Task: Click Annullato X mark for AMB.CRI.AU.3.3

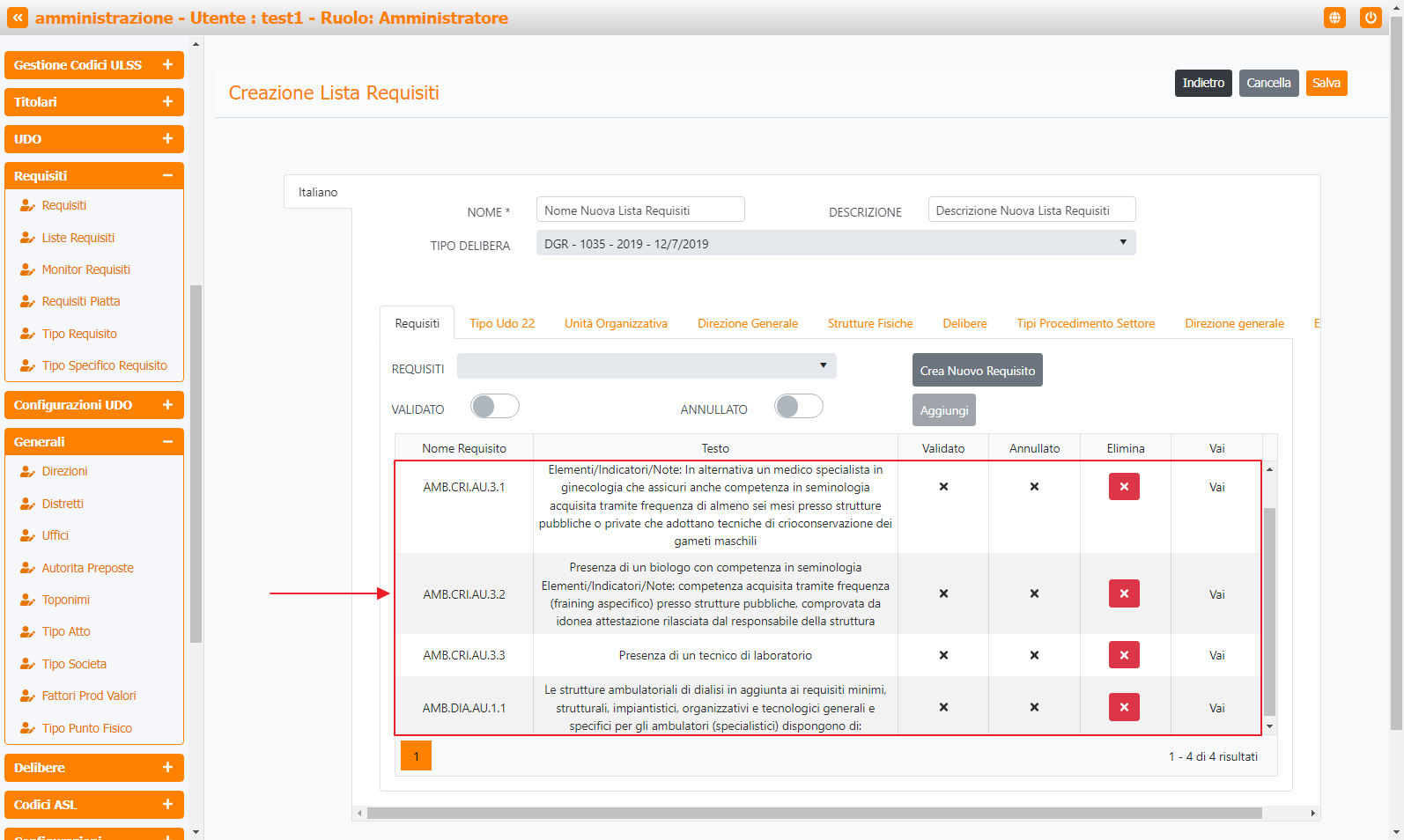Action: tap(1034, 655)
